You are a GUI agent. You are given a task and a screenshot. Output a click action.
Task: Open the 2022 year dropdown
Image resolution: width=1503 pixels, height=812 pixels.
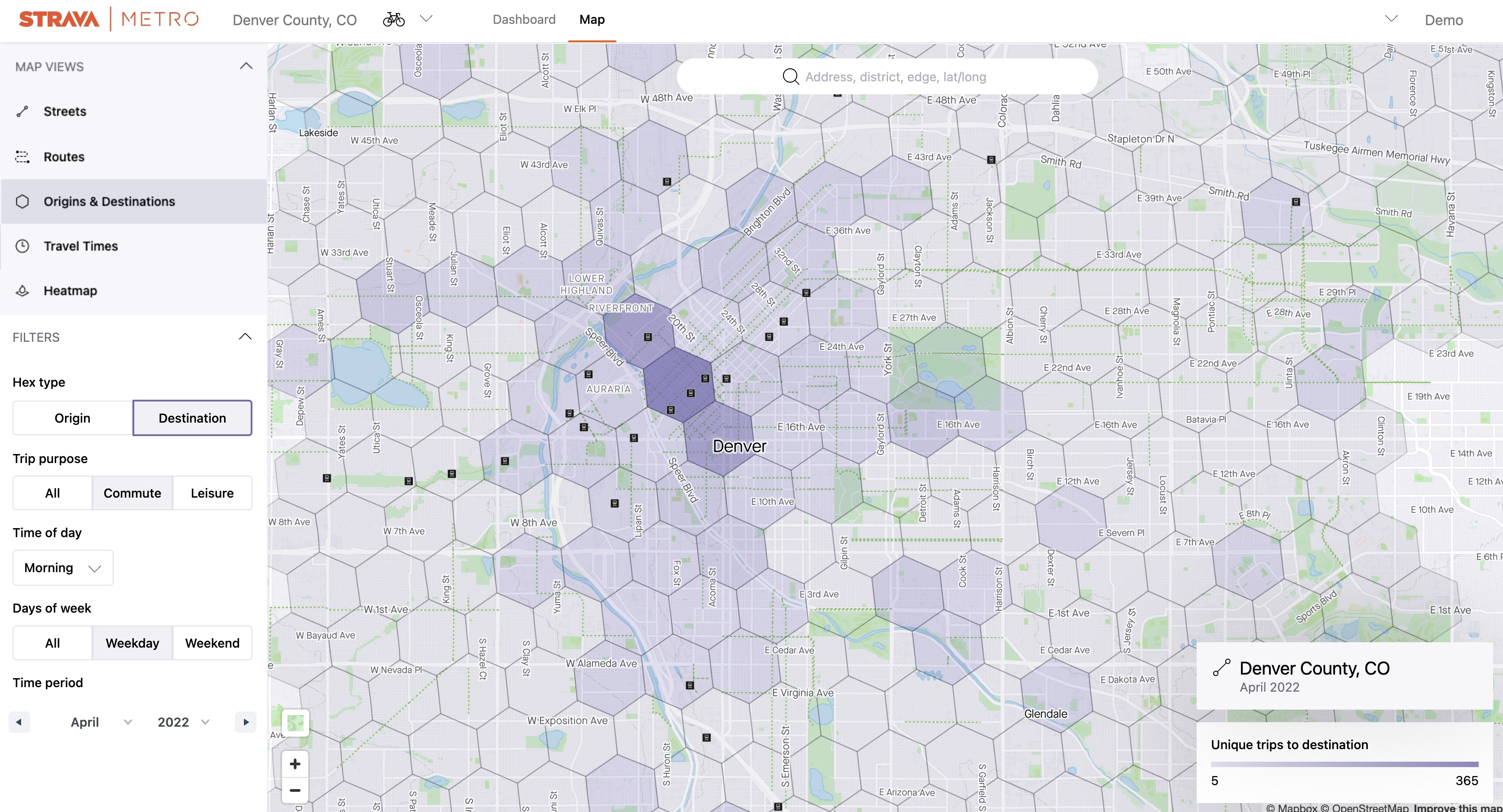coord(183,722)
